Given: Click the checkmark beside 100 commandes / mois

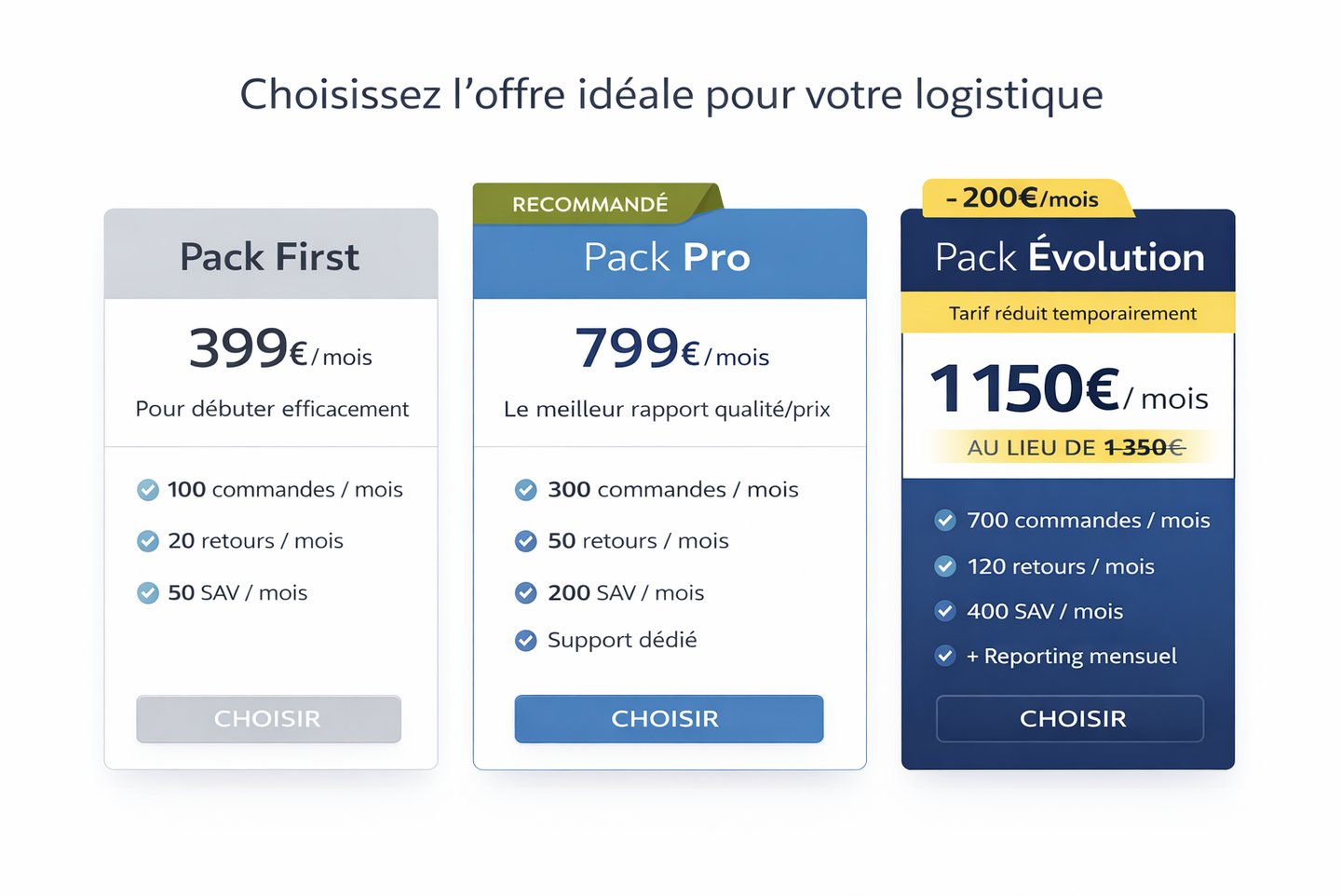Looking at the screenshot, I should pyautogui.click(x=148, y=490).
